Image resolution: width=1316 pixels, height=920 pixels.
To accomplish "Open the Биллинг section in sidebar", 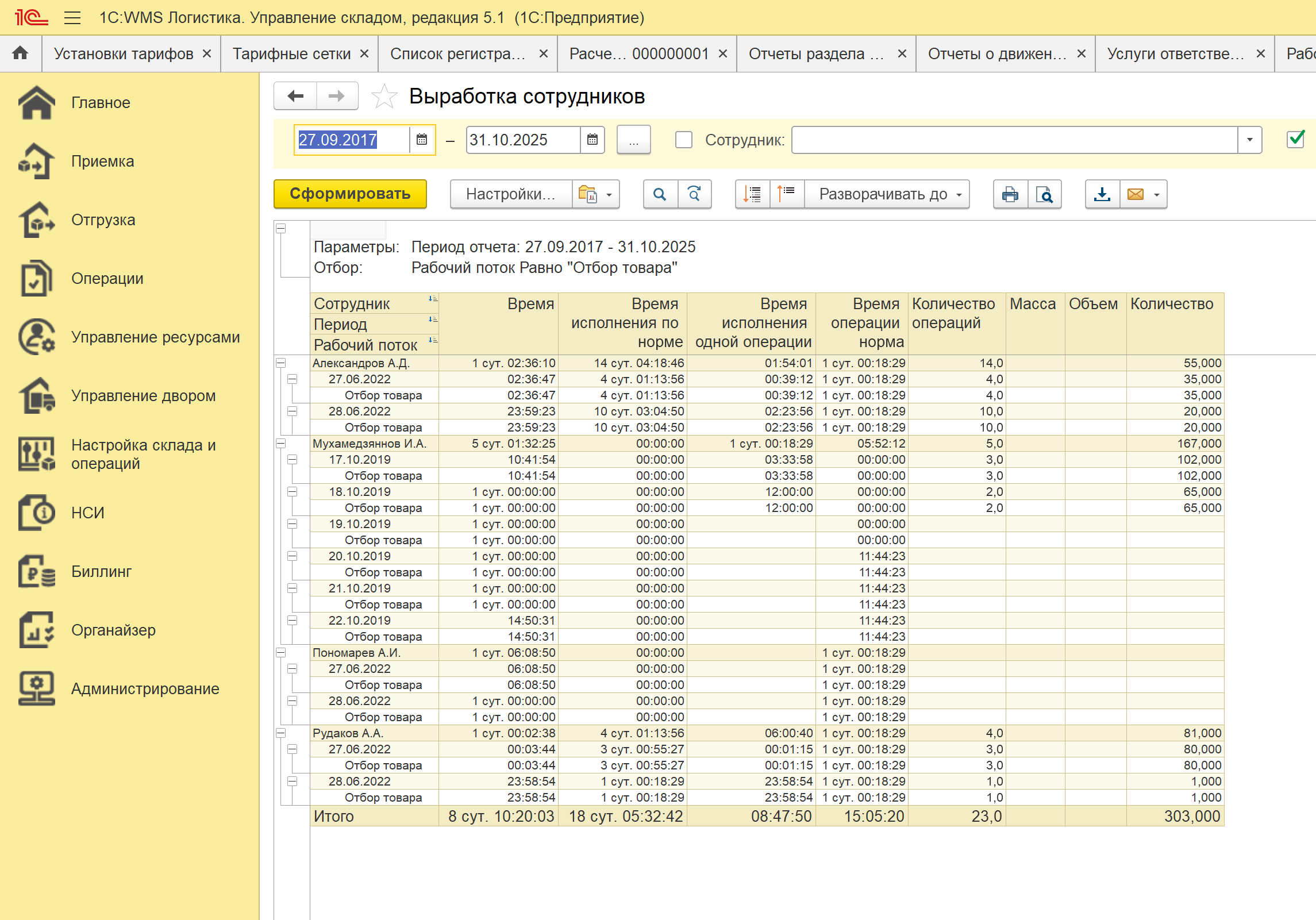I will coord(101,571).
